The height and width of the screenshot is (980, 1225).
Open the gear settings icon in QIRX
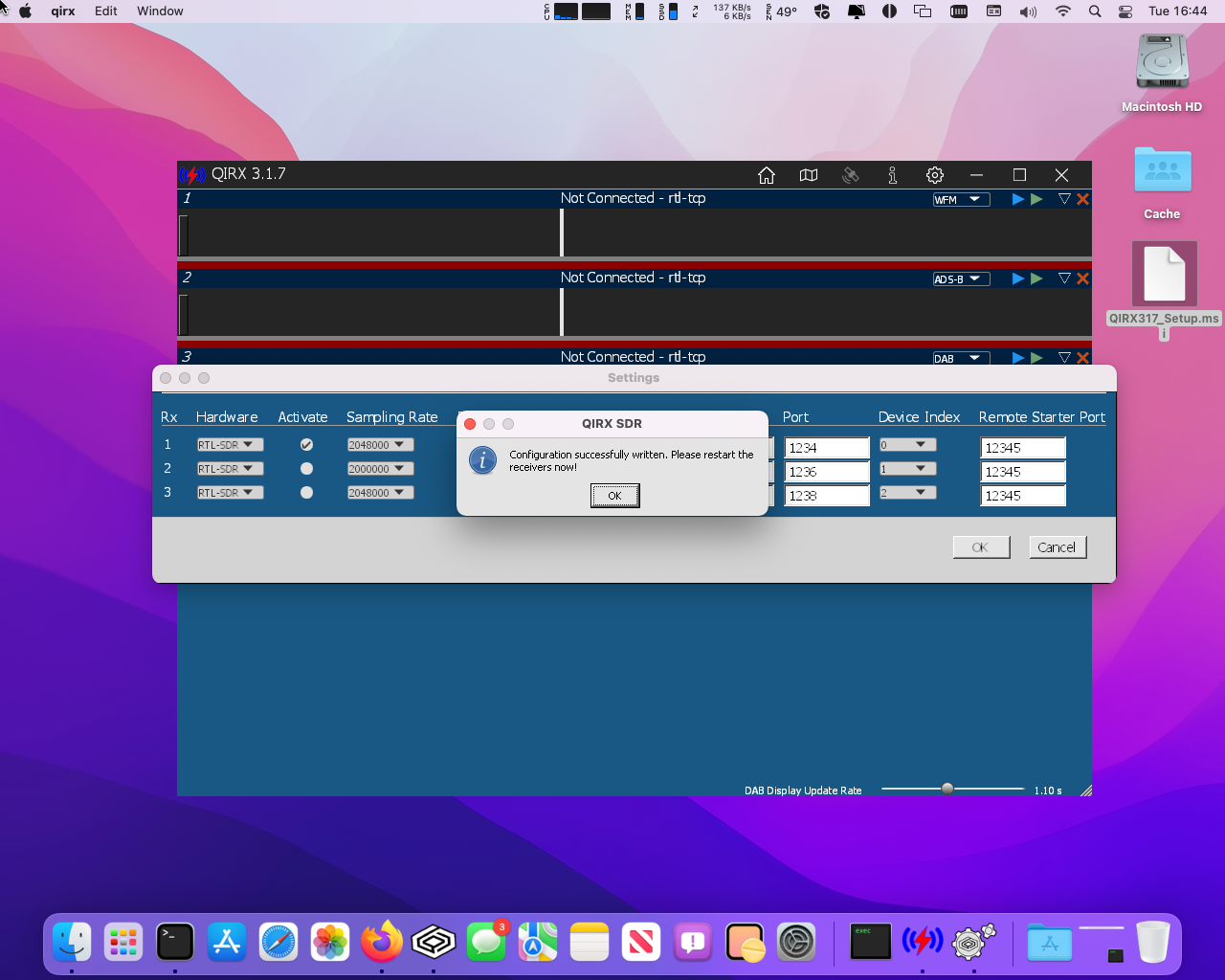click(935, 175)
